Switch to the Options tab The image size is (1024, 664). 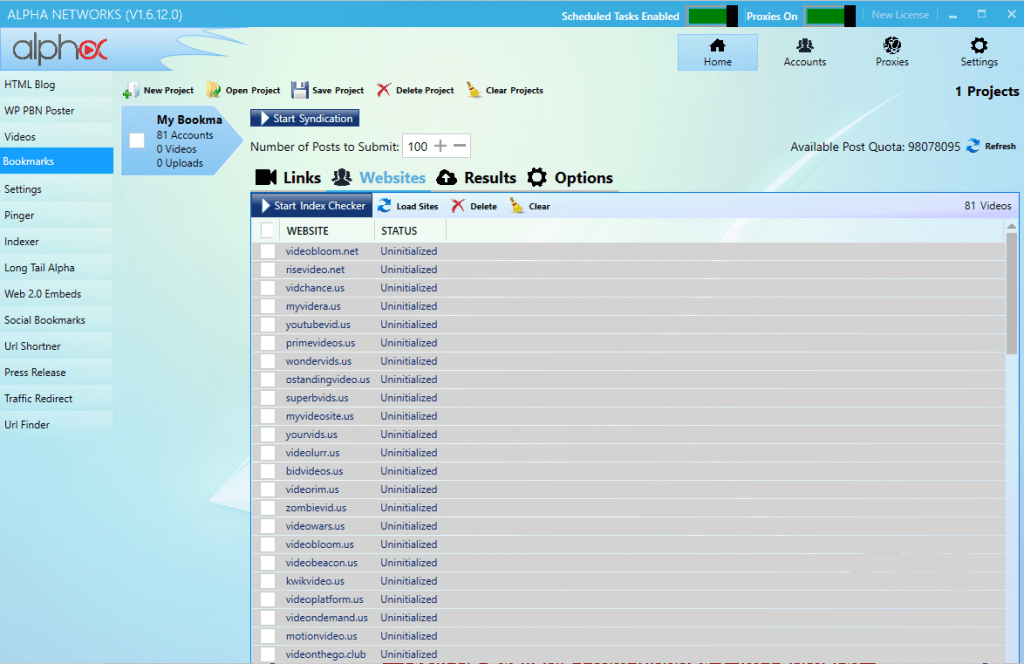(570, 178)
